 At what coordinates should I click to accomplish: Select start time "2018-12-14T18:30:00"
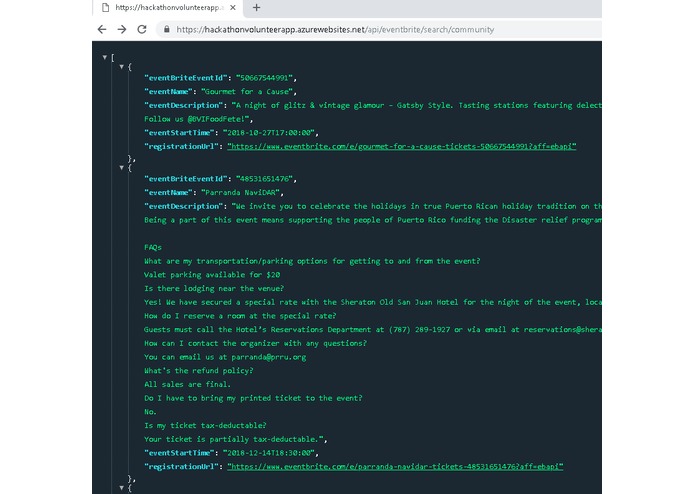pos(269,453)
